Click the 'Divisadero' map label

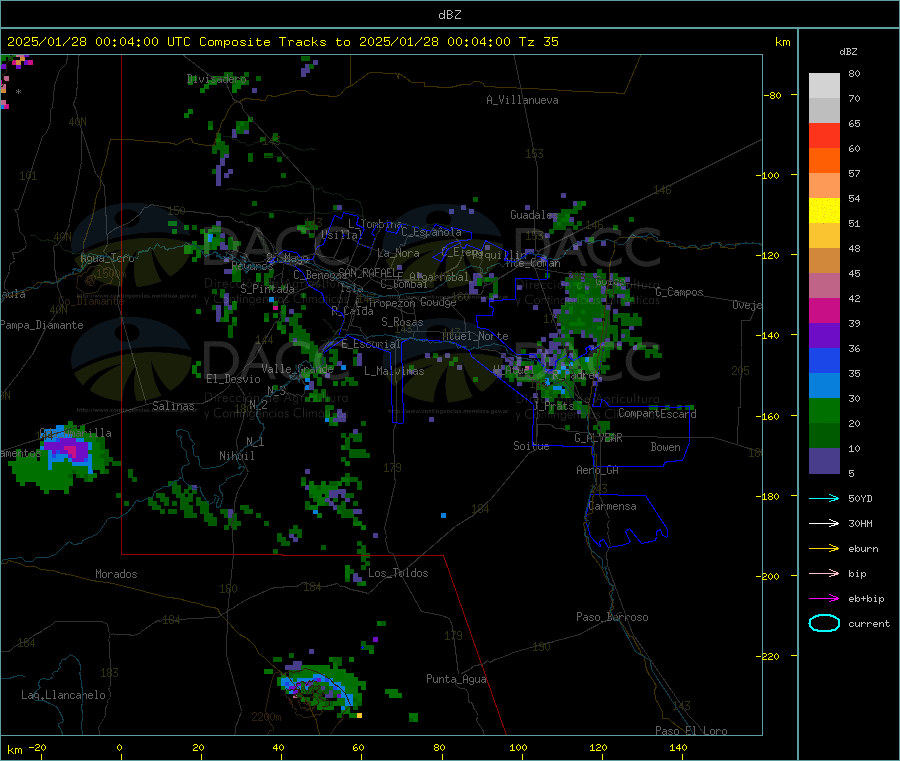click(x=216, y=79)
